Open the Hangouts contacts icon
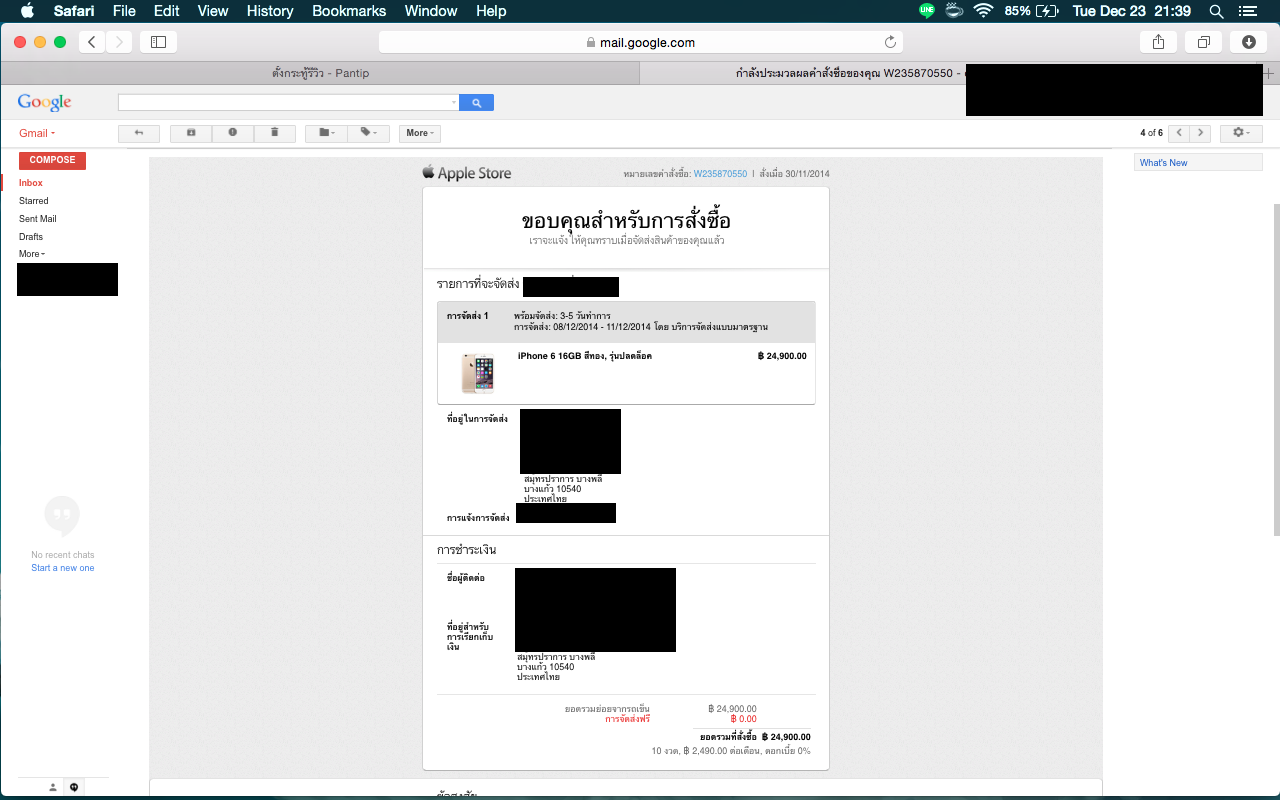 [53, 788]
